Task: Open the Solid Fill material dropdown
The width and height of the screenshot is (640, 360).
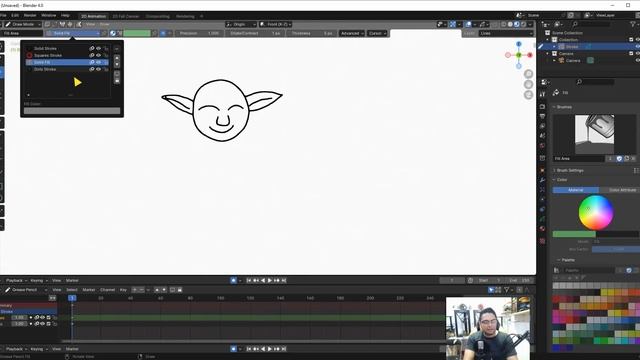Action: point(73,33)
